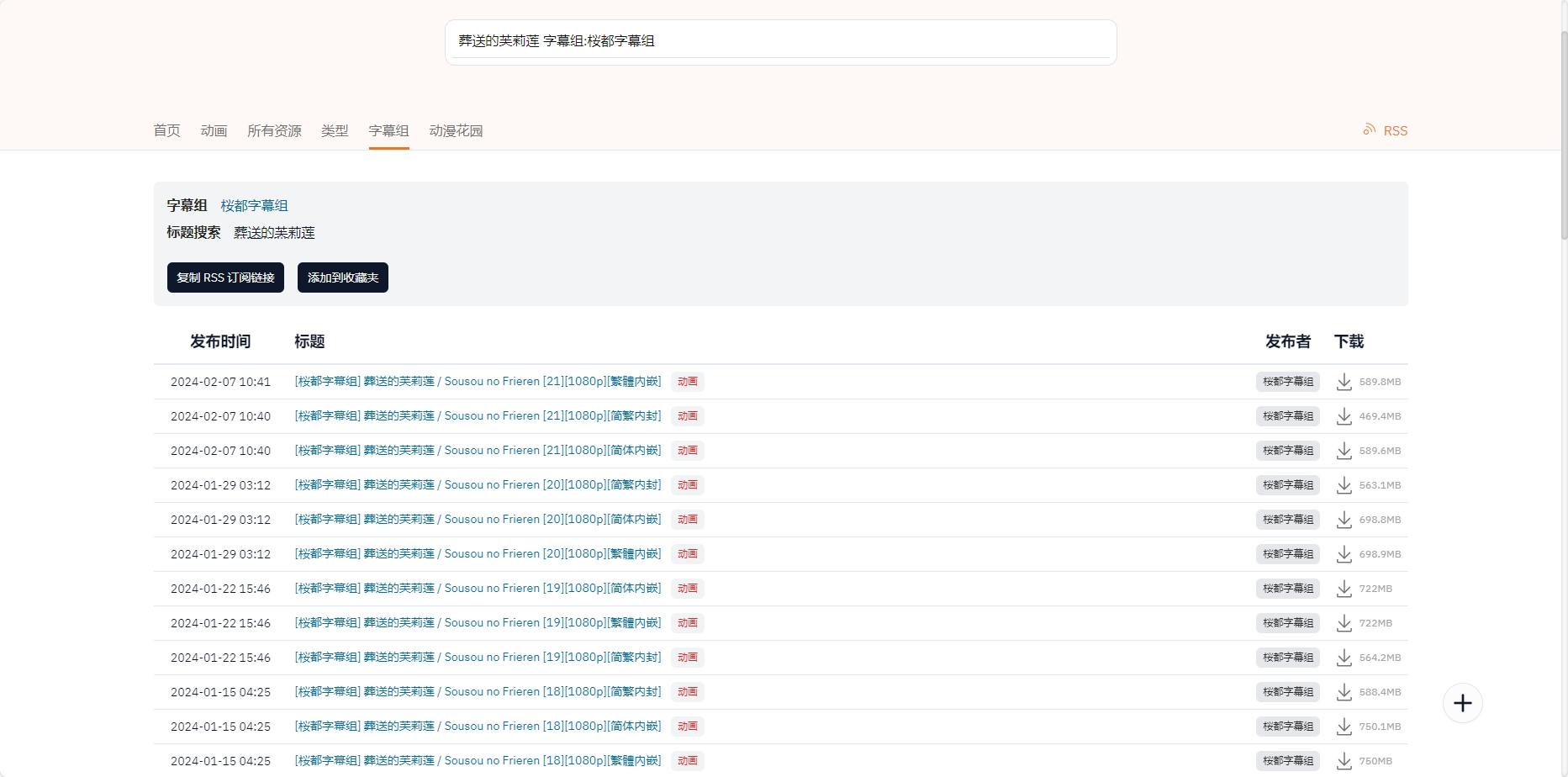The image size is (1568, 777).
Task: Select the 类型 navigation tab
Action: [x=335, y=130]
